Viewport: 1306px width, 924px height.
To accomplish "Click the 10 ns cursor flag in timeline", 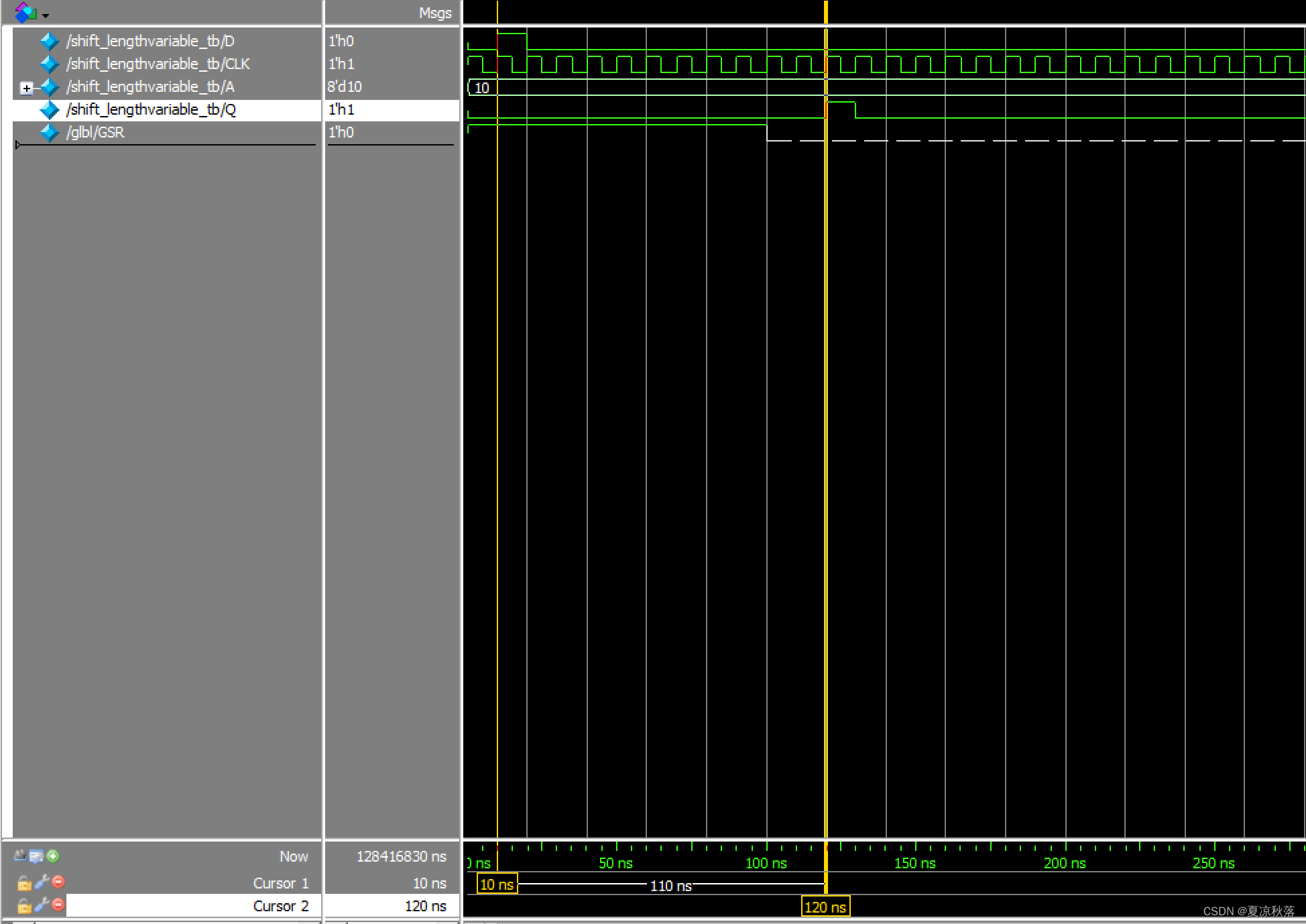I will [x=496, y=884].
